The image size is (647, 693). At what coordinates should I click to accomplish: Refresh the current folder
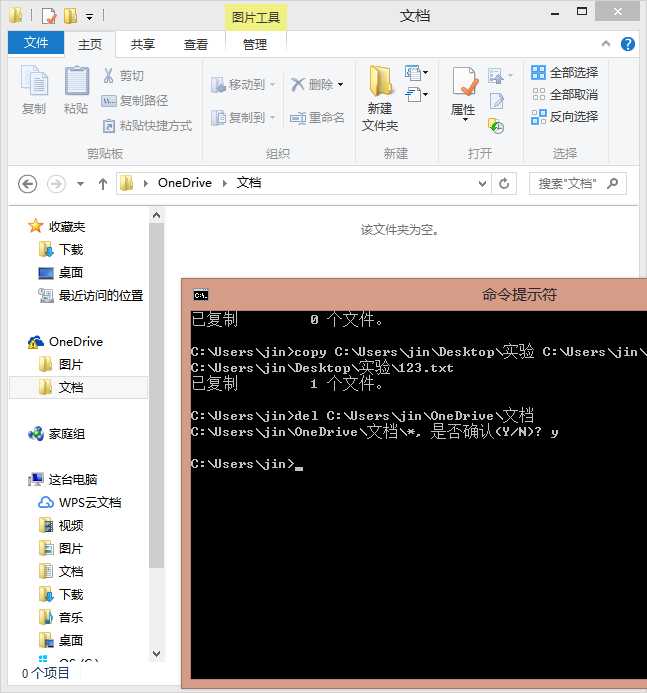(x=504, y=183)
